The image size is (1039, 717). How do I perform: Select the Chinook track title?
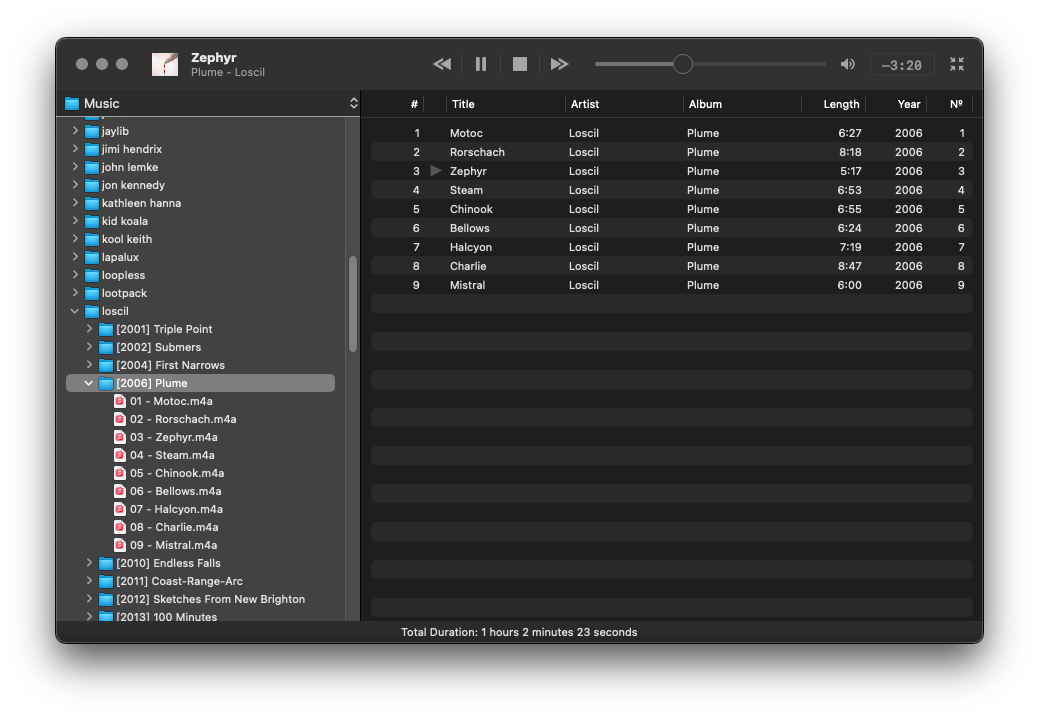471,209
